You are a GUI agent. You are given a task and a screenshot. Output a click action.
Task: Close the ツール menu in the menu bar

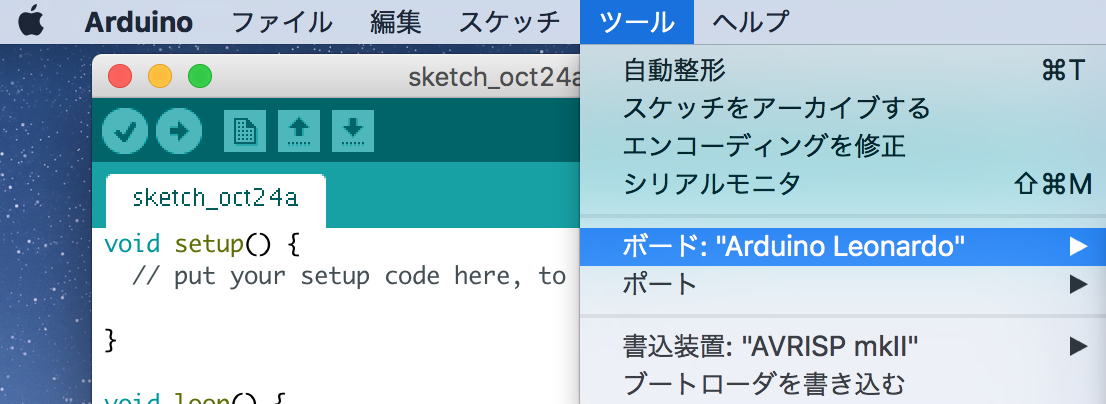point(637,22)
